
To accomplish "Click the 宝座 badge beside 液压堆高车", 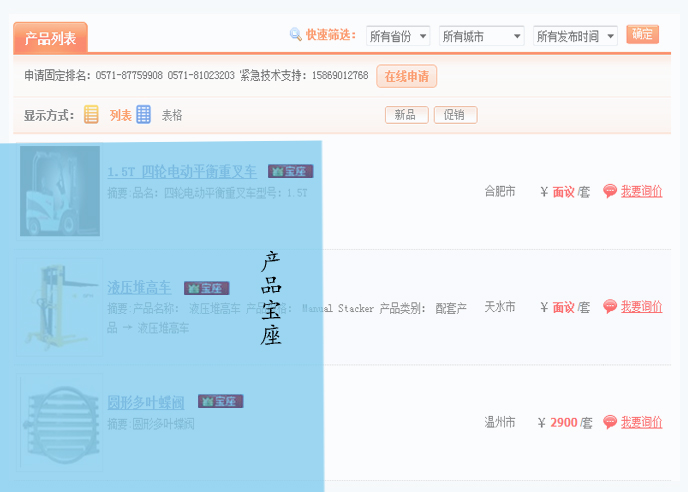I will click(207, 288).
